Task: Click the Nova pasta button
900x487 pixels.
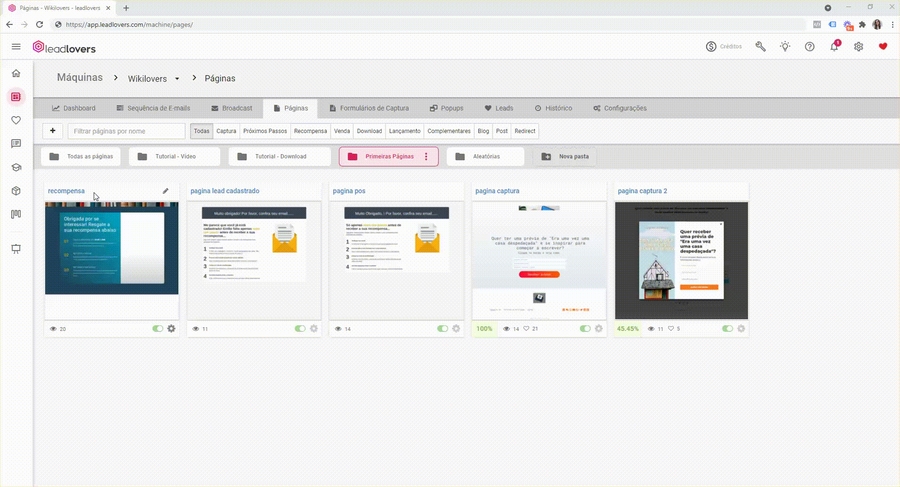Action: 567,157
